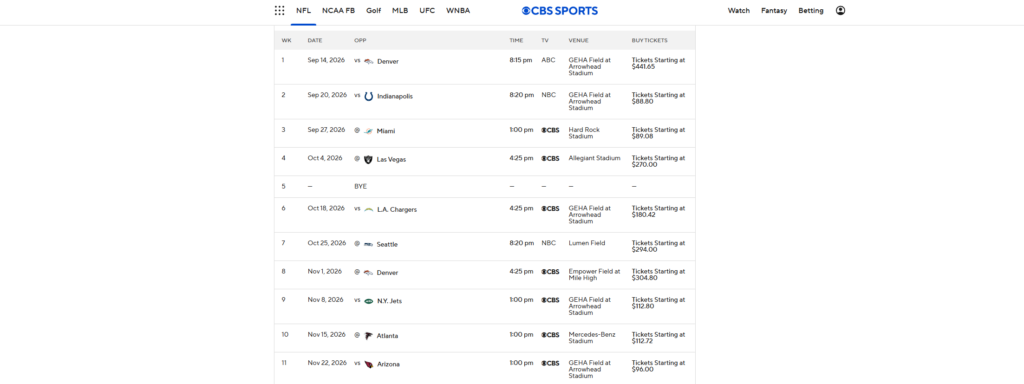This screenshot has width=1024, height=384.
Task: Open the Atlanta team link
Action: coord(387,336)
